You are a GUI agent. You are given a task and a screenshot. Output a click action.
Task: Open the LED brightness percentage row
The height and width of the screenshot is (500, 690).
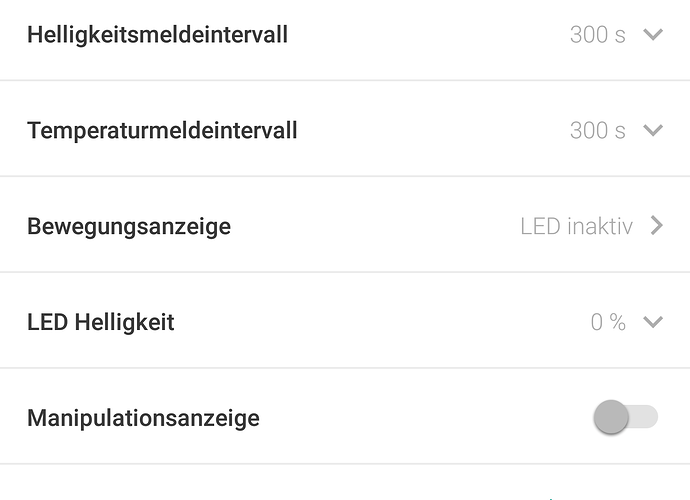pos(345,322)
